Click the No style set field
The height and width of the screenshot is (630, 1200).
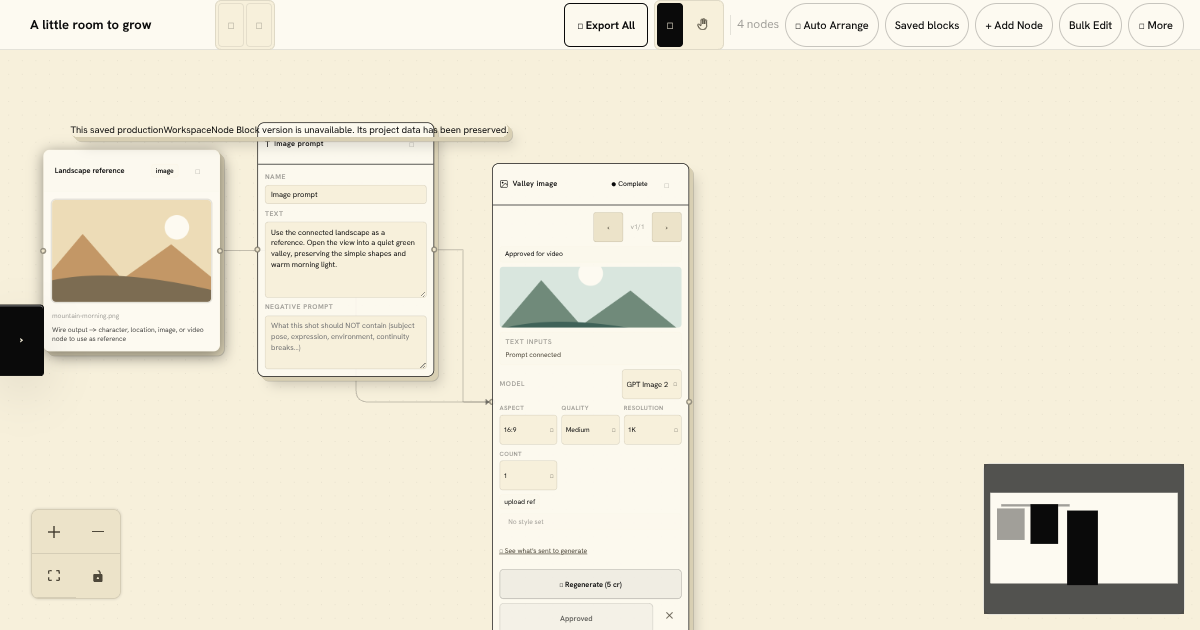(590, 522)
